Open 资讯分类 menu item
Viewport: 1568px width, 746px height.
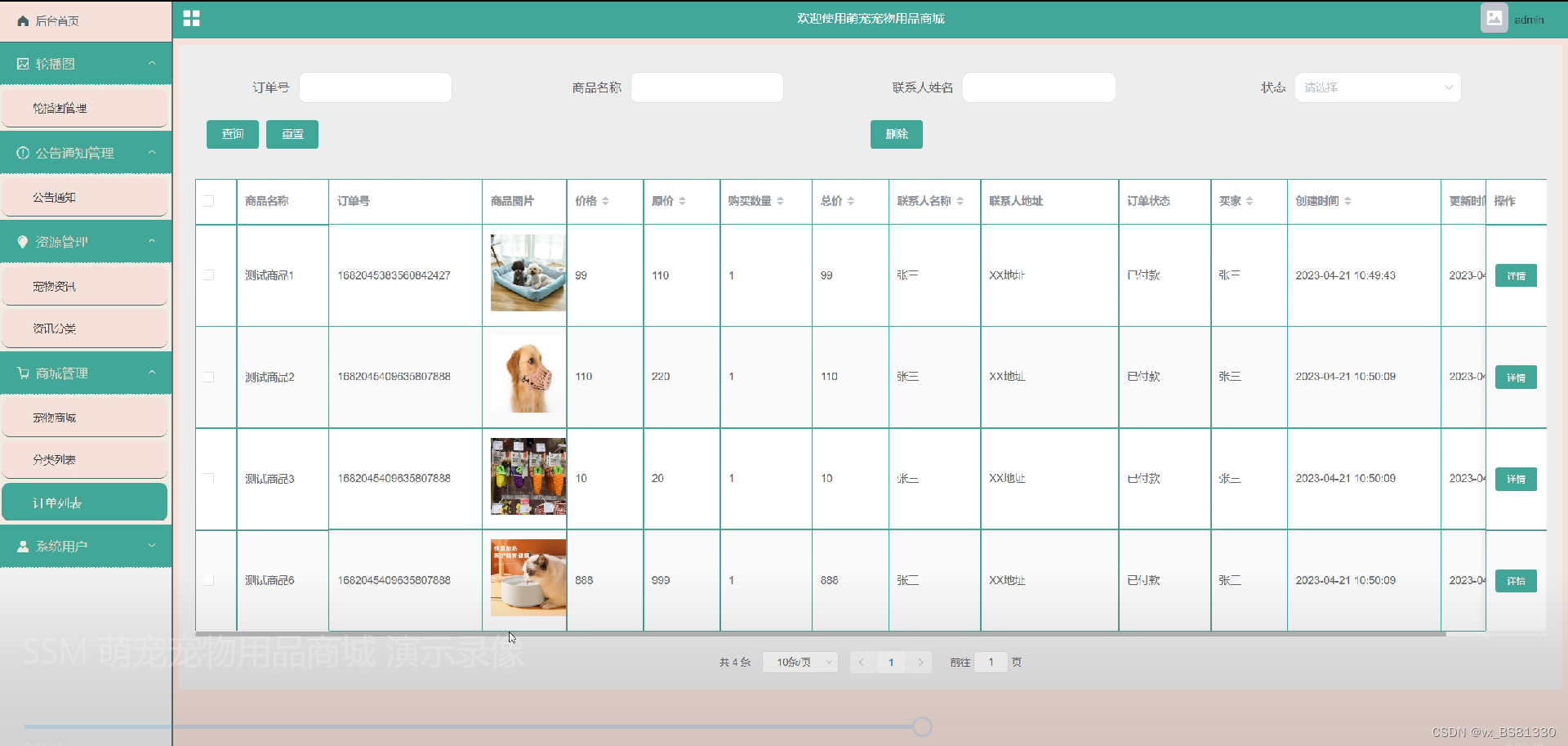(x=85, y=328)
